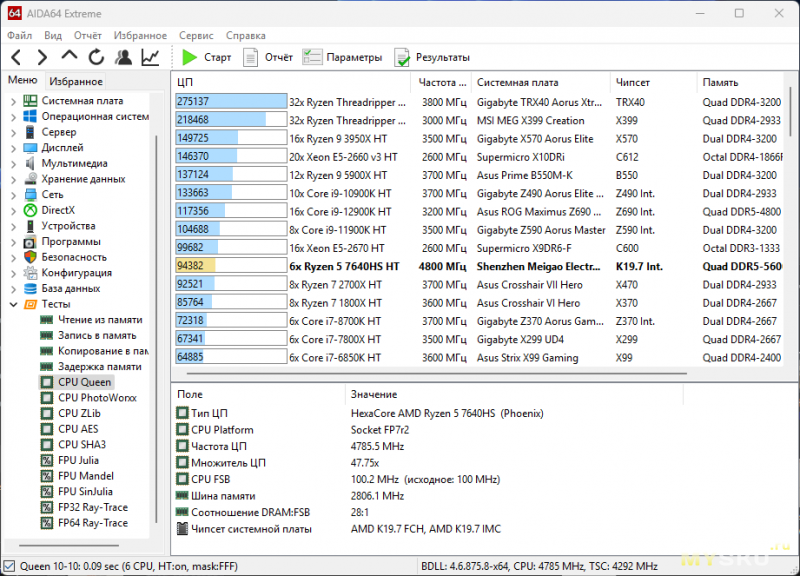Click the Параметры button label
Screen dimensions: 800x576
(x=355, y=57)
